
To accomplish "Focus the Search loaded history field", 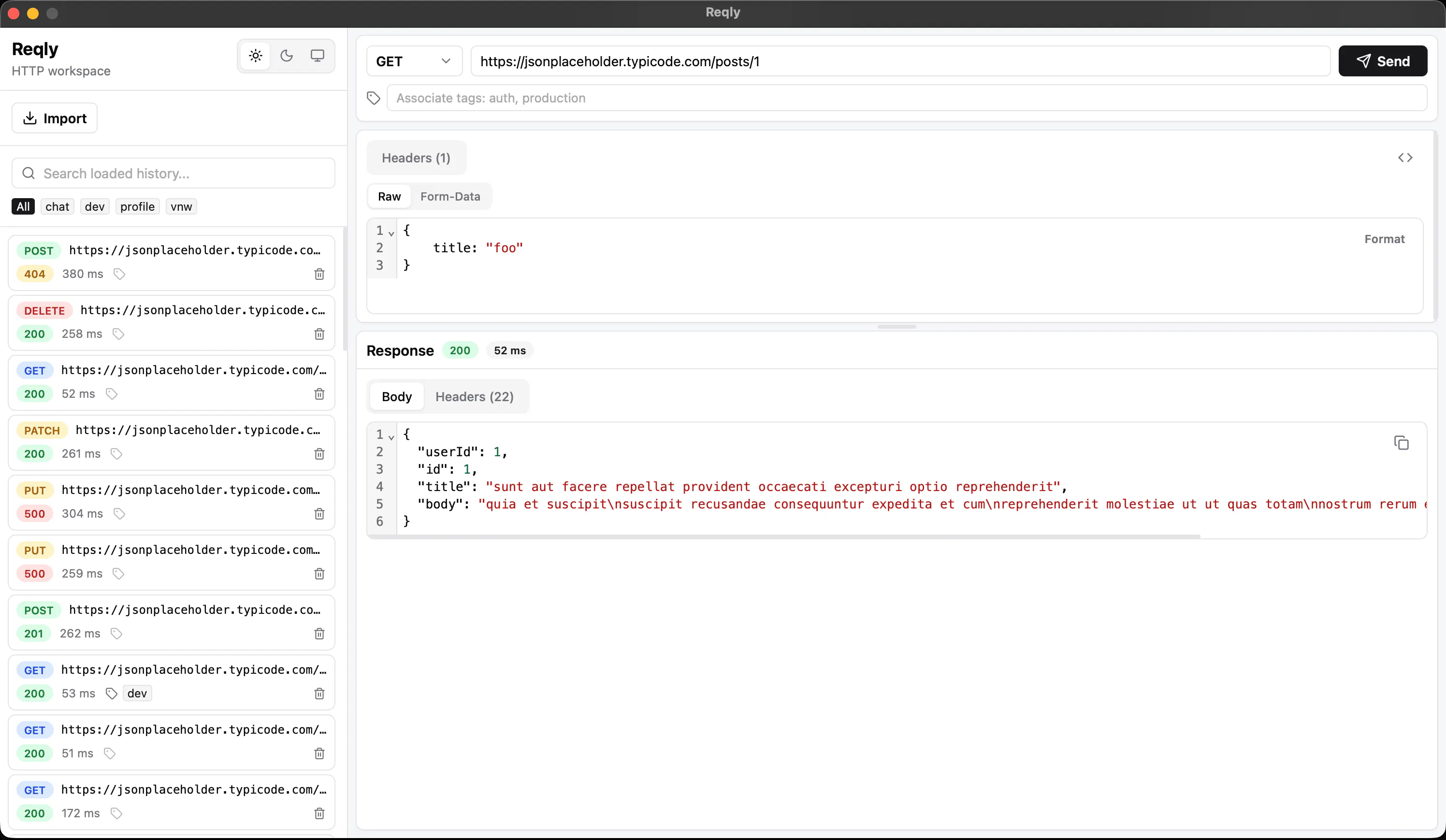I will click(174, 174).
